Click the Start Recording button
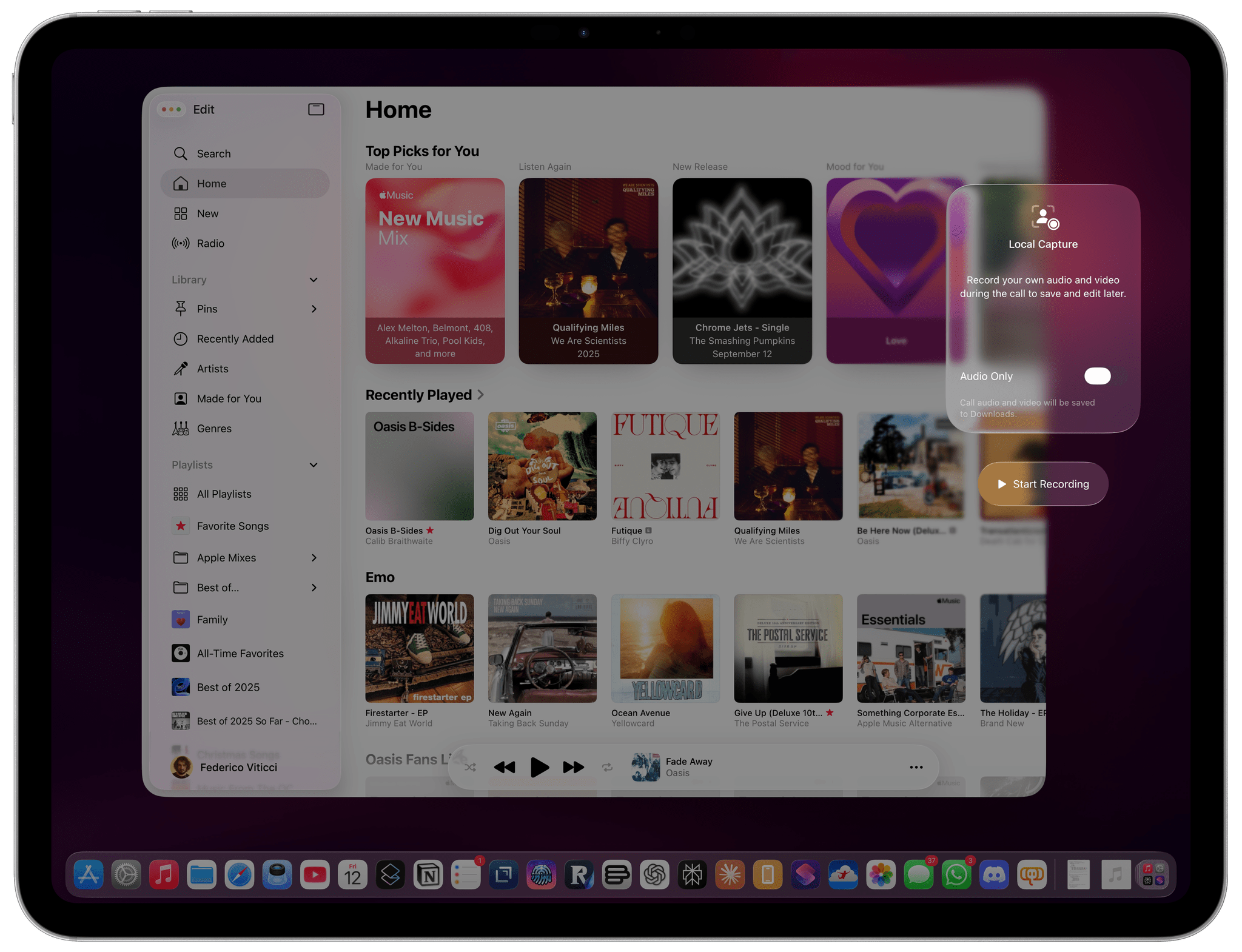 (1043, 484)
